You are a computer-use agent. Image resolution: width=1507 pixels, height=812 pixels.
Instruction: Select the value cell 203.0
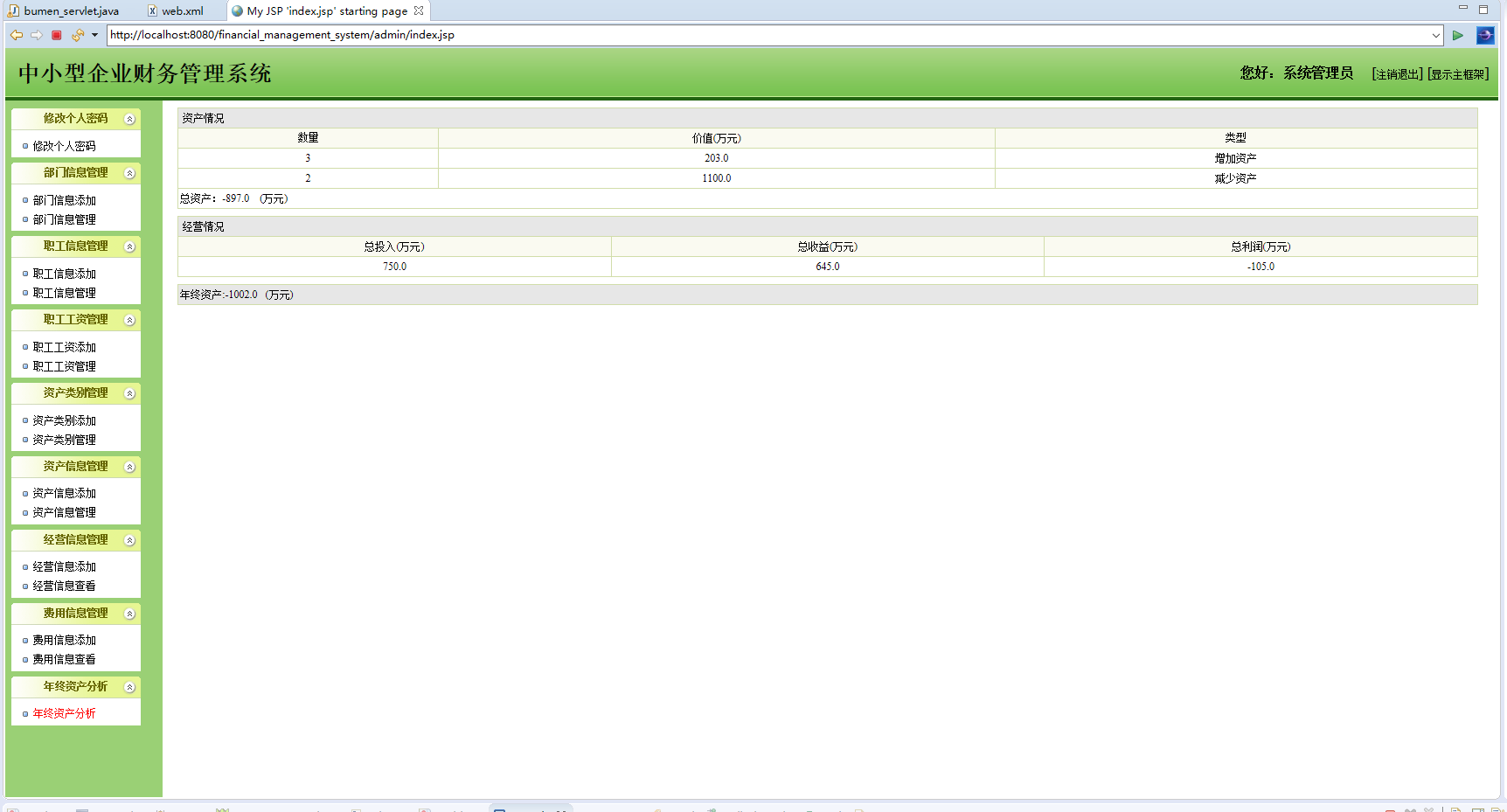click(x=717, y=158)
